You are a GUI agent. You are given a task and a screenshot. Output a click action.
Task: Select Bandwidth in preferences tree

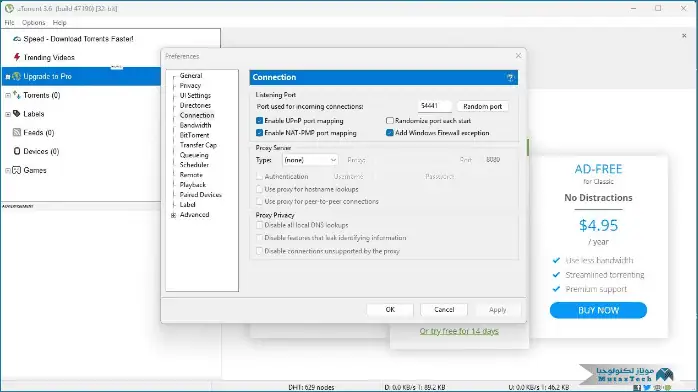[195, 125]
